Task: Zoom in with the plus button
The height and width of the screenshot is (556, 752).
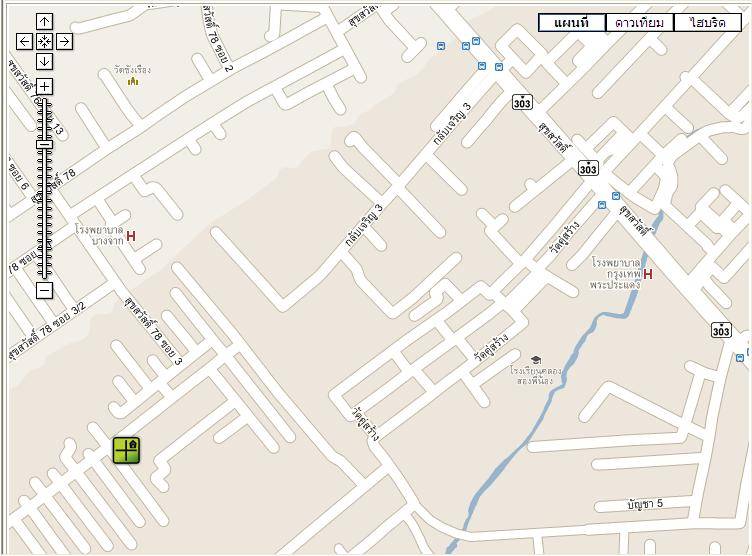Action: tap(44, 86)
